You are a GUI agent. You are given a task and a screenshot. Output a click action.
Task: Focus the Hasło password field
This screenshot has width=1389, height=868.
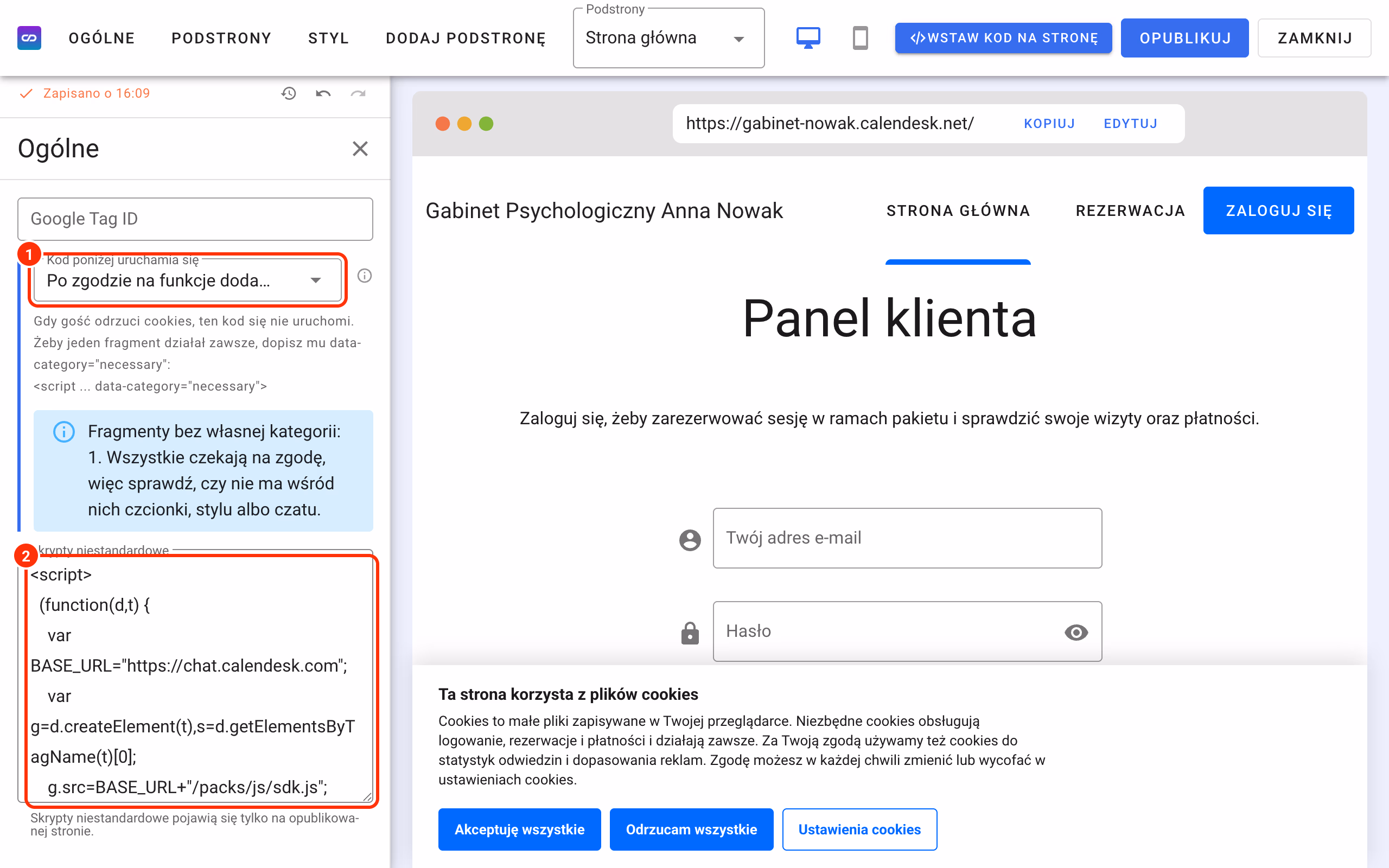click(907, 631)
